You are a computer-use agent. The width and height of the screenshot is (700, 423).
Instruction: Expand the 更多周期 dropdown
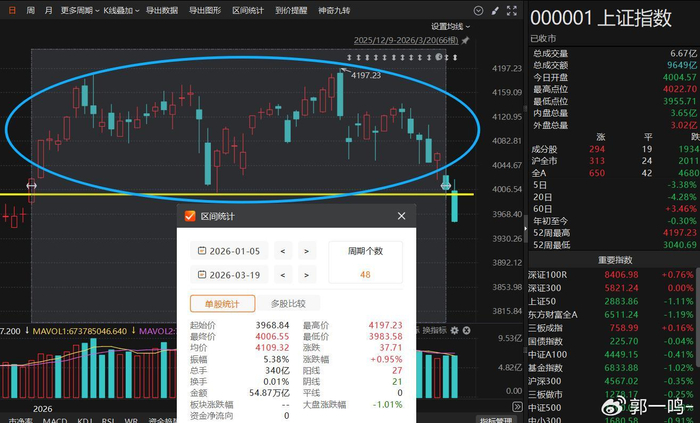80,10
